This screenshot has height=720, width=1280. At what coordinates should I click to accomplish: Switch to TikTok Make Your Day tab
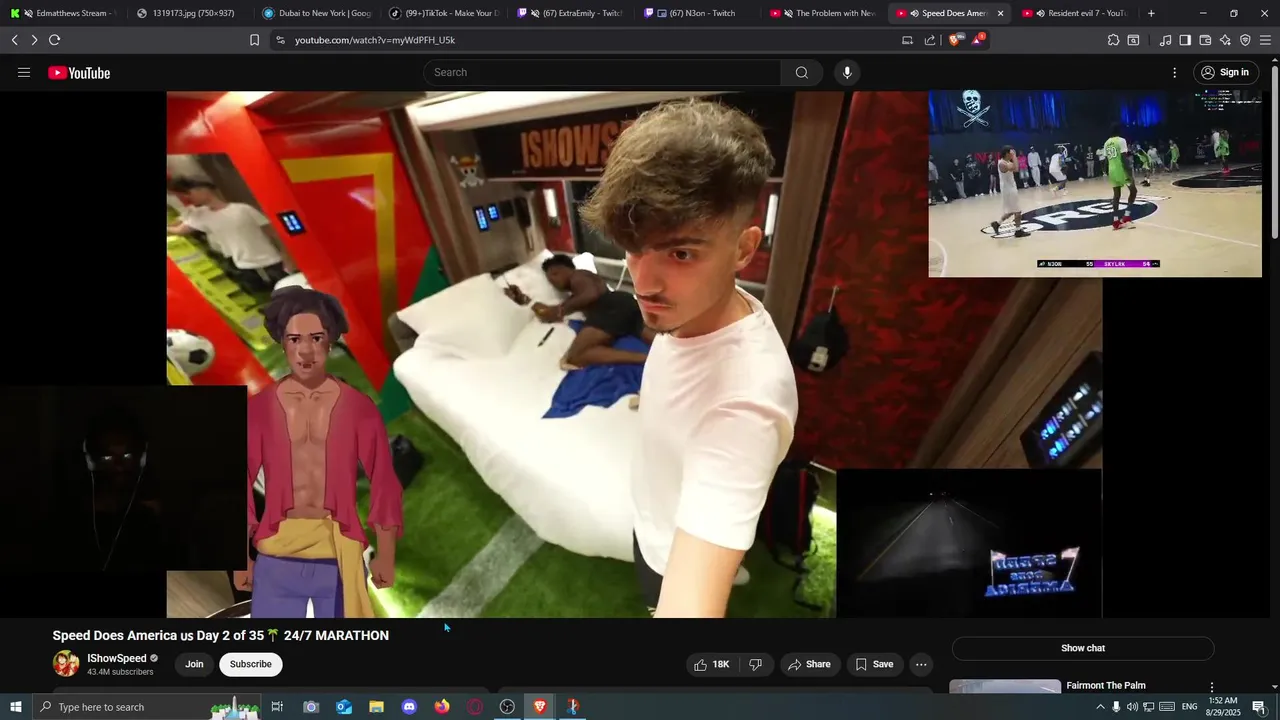pos(443,13)
